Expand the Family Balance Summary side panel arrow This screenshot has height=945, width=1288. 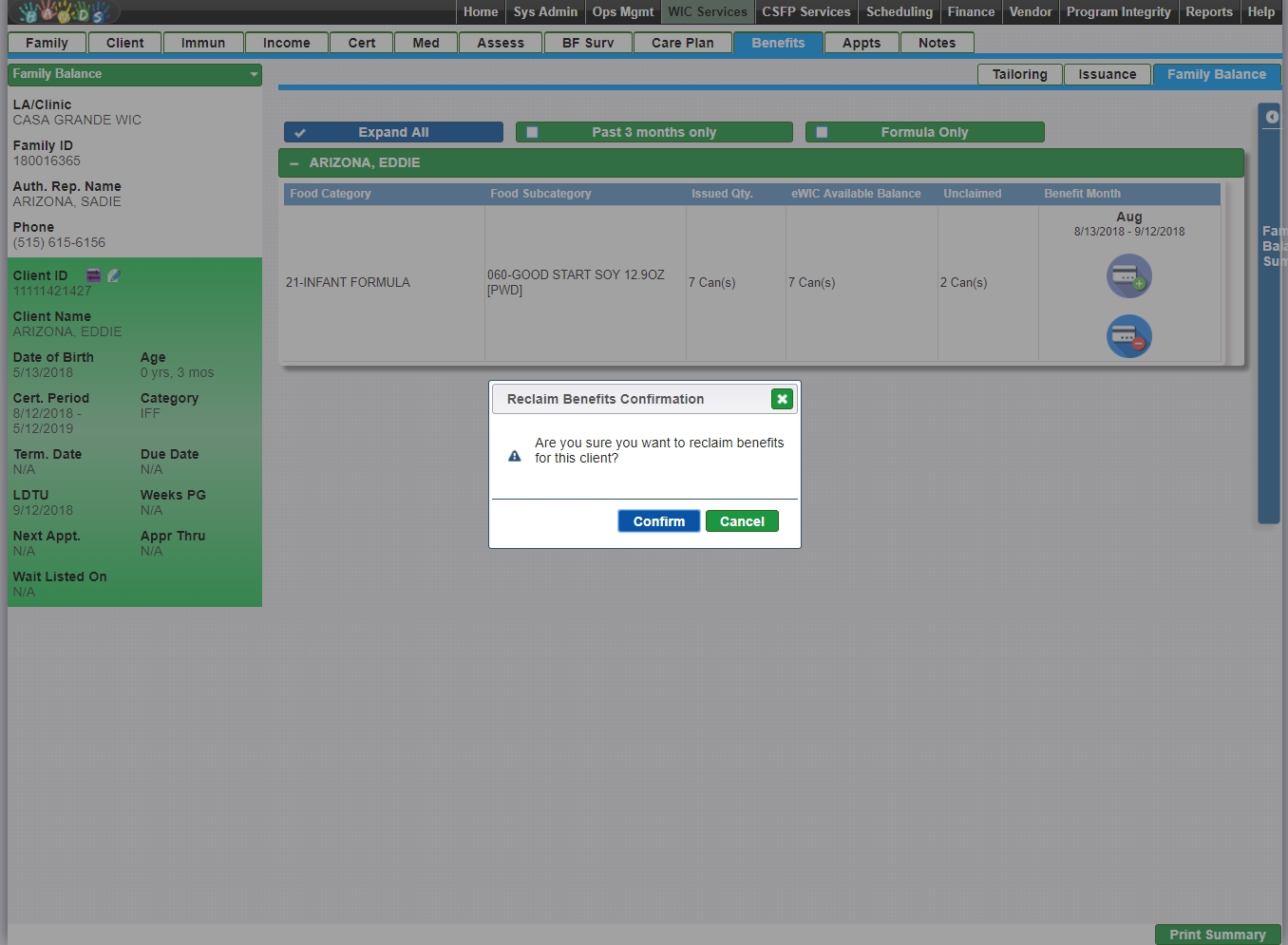coord(1272,117)
